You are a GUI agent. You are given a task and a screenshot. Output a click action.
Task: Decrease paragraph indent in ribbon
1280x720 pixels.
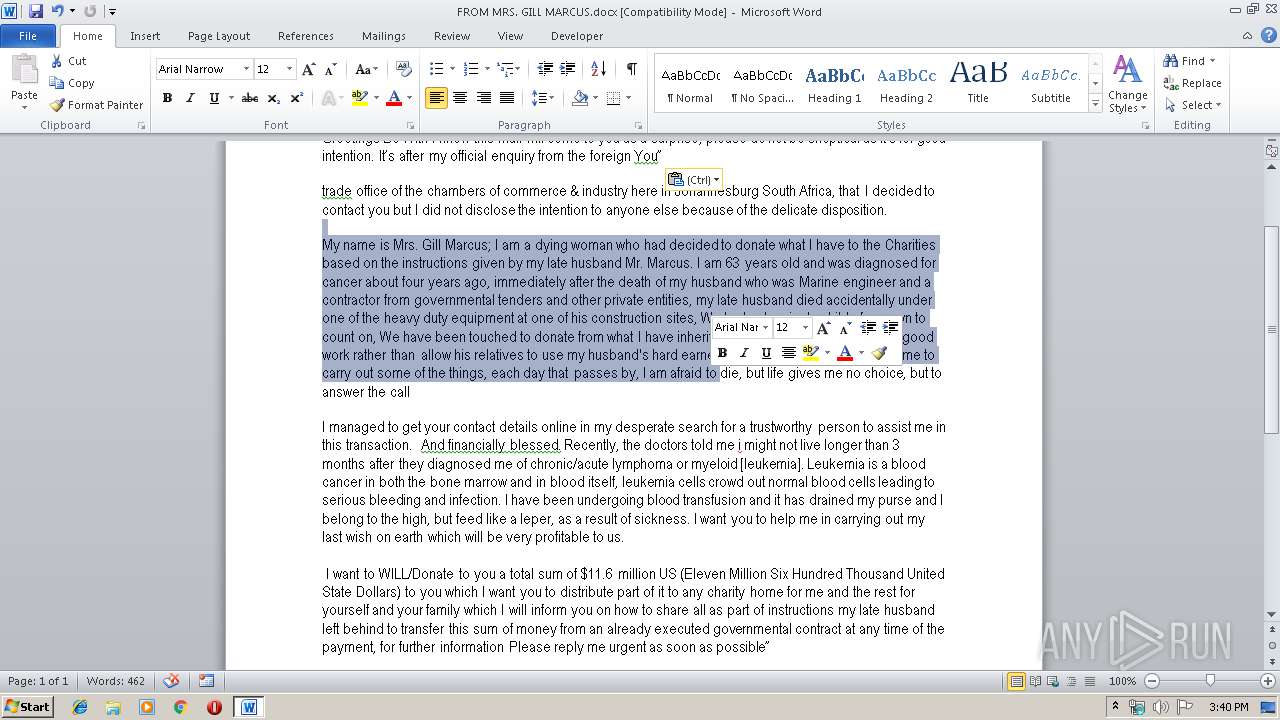coord(545,69)
